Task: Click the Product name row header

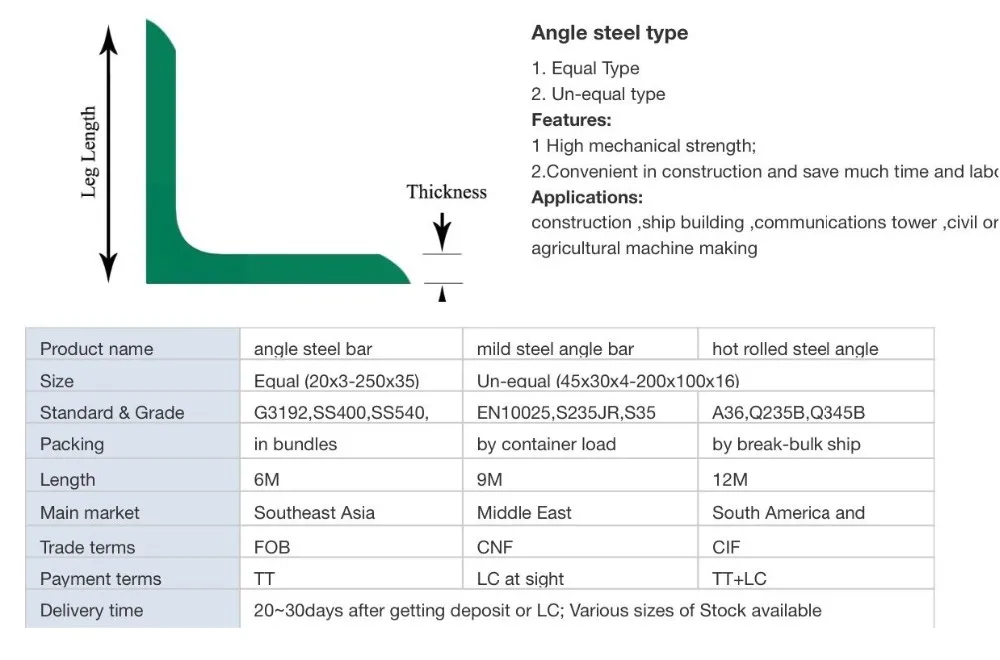Action: (x=97, y=349)
